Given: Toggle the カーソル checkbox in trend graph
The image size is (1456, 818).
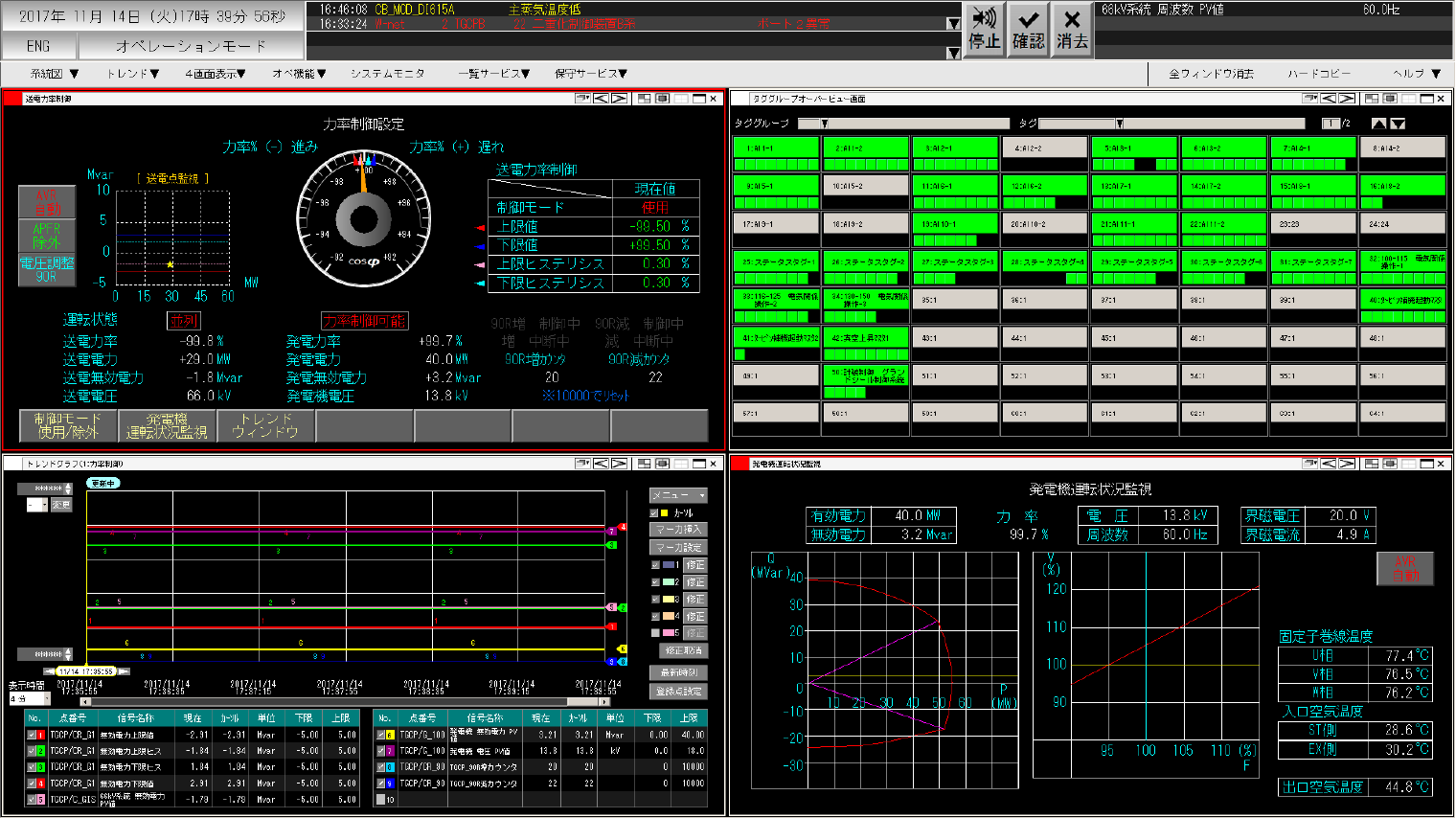Looking at the screenshot, I should [x=654, y=513].
